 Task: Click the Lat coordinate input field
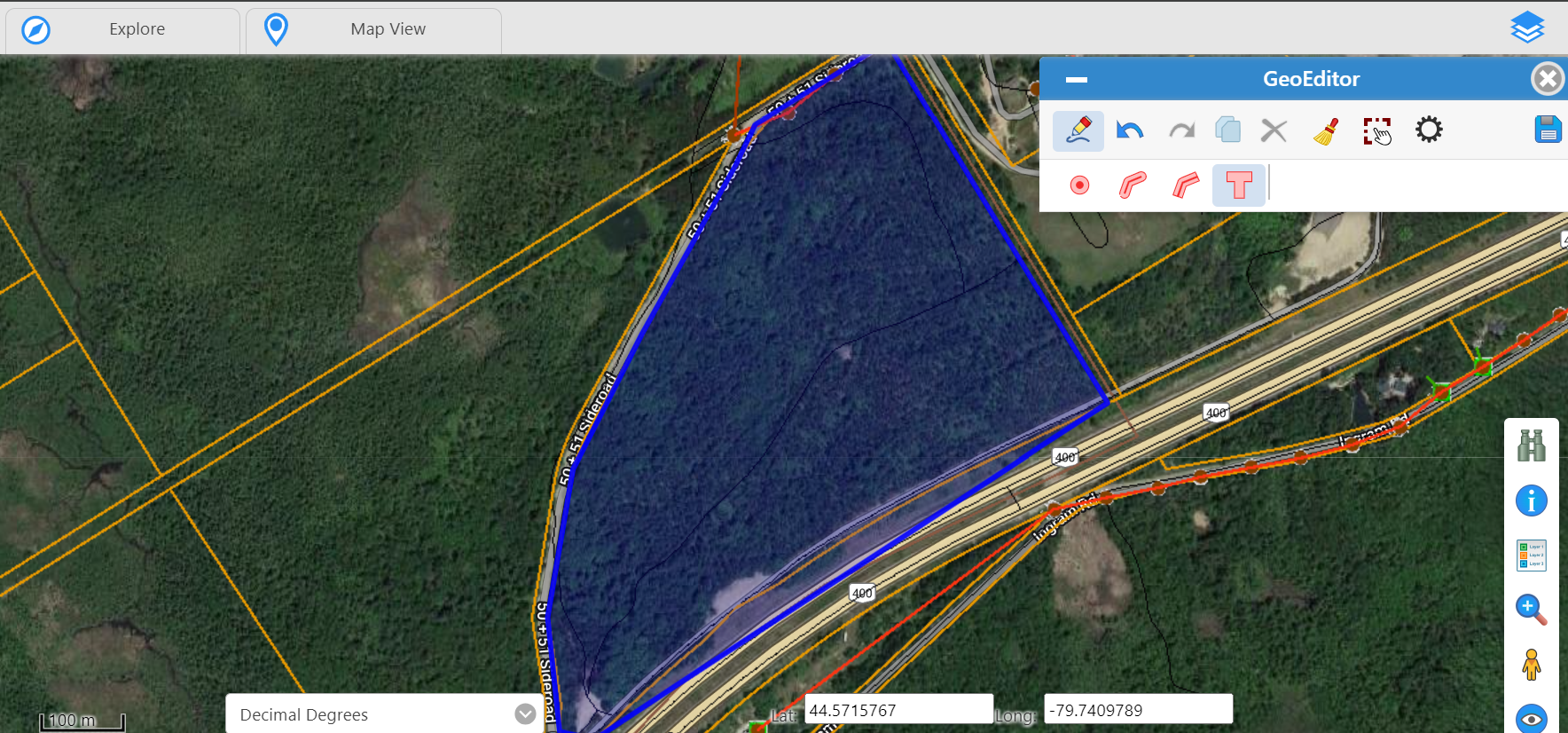coord(898,710)
